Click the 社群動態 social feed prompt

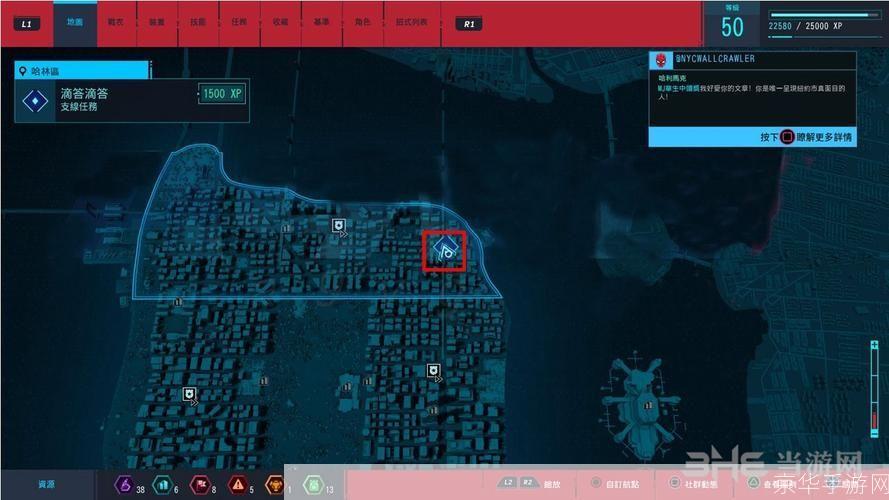(x=693, y=484)
